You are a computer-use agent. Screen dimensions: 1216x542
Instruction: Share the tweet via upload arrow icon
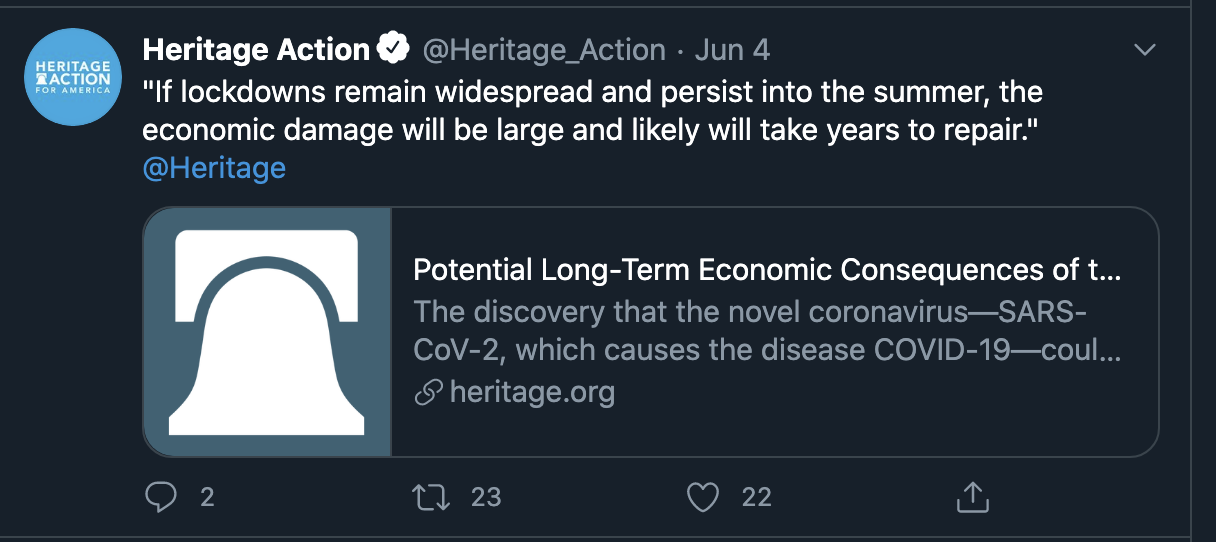pos(973,497)
